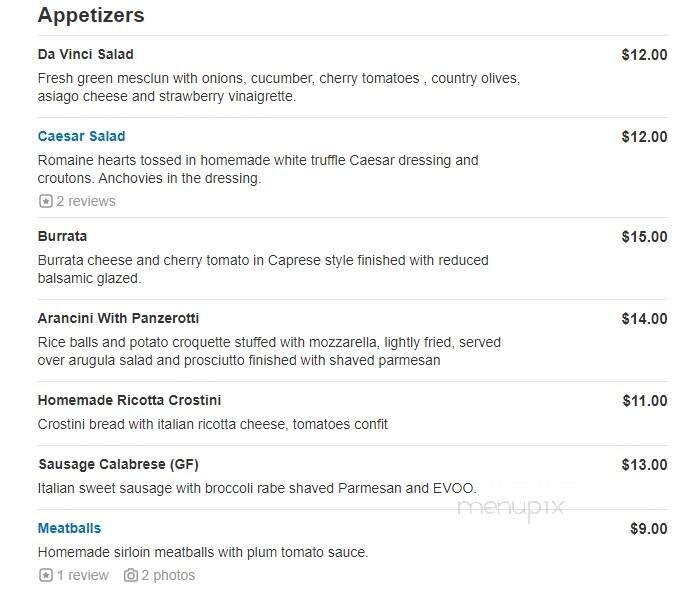The image size is (690, 590).
Task: Click the Arancini With Panzerotti title
Action: pos(118,318)
